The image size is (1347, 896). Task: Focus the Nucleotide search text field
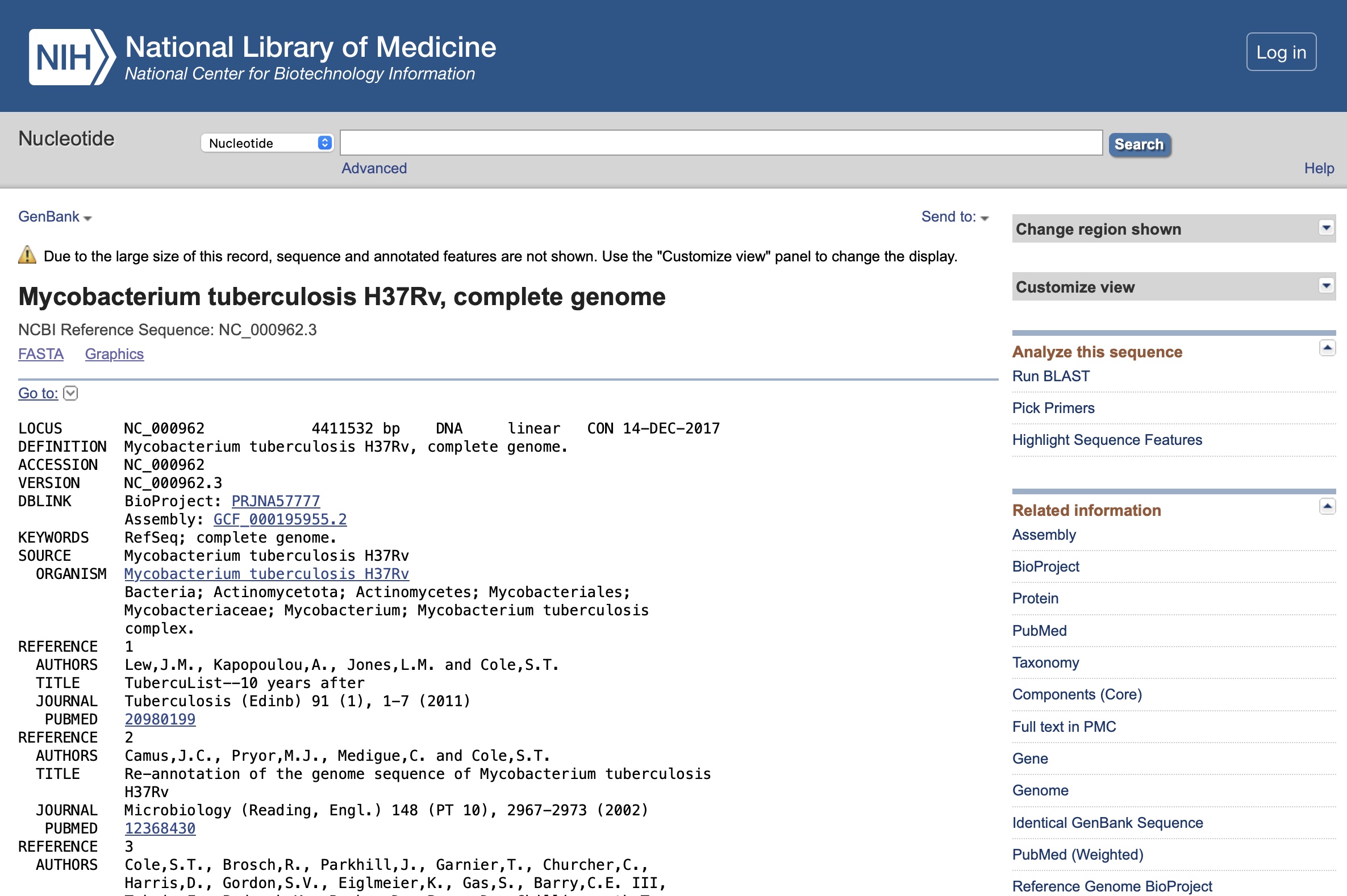pos(720,143)
